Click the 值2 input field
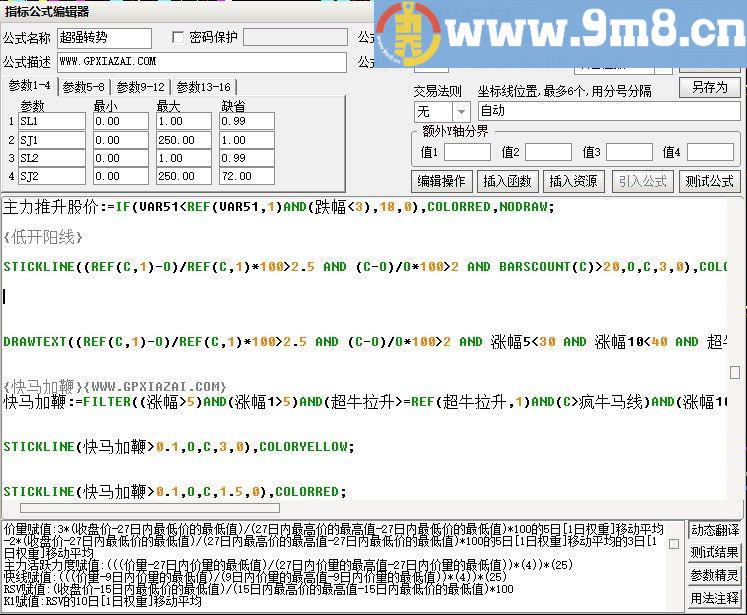 548,152
